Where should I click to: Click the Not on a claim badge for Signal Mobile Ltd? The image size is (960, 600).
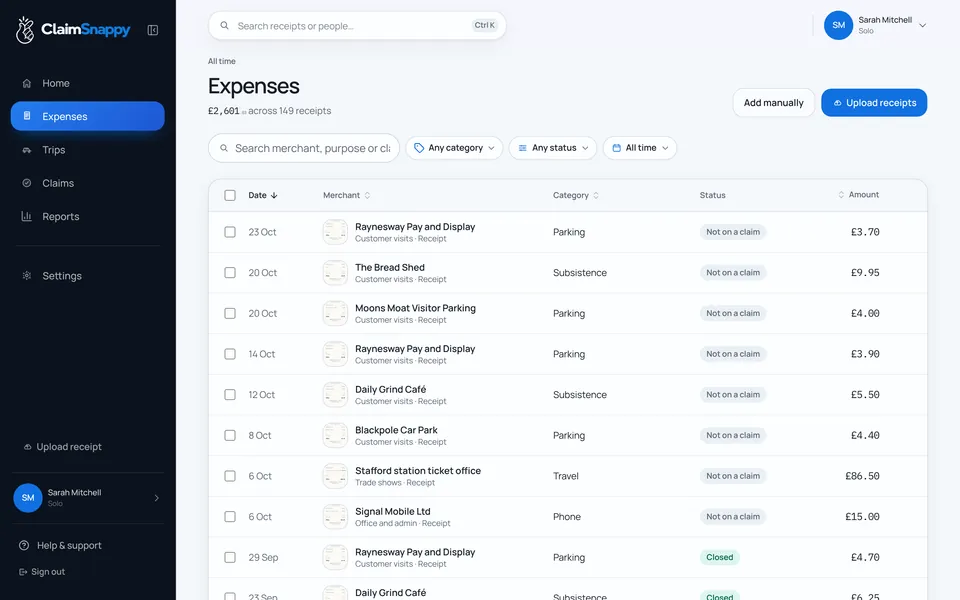tap(733, 517)
